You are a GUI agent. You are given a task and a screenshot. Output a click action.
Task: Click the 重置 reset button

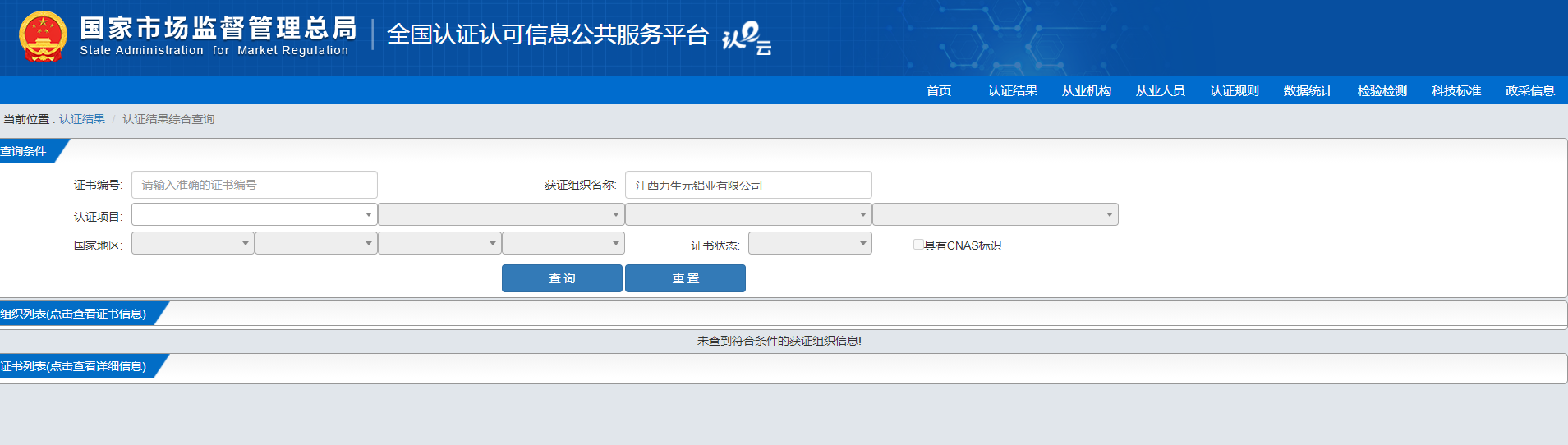(x=685, y=278)
